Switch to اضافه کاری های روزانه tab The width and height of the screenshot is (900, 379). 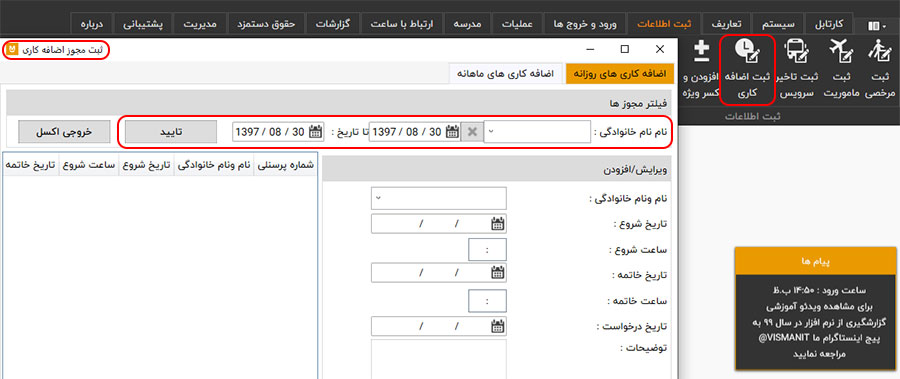coord(620,74)
